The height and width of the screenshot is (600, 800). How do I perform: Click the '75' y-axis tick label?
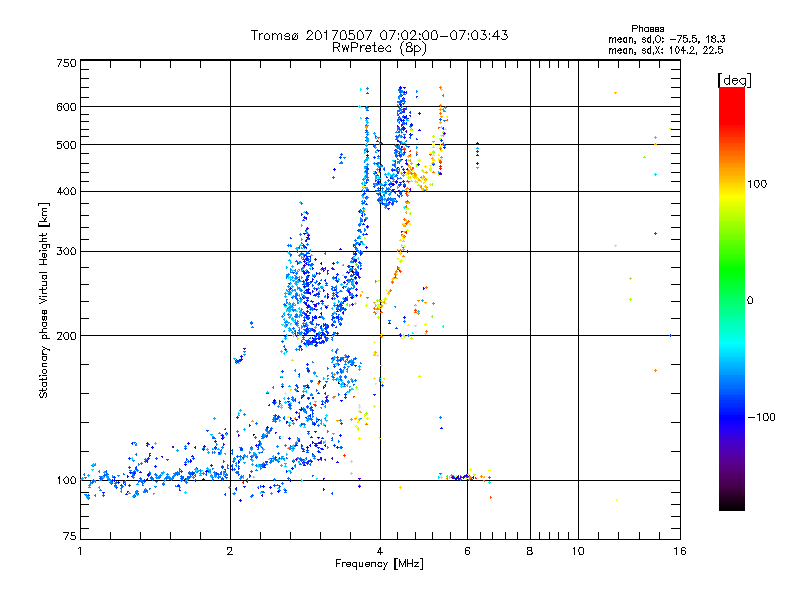point(70,536)
